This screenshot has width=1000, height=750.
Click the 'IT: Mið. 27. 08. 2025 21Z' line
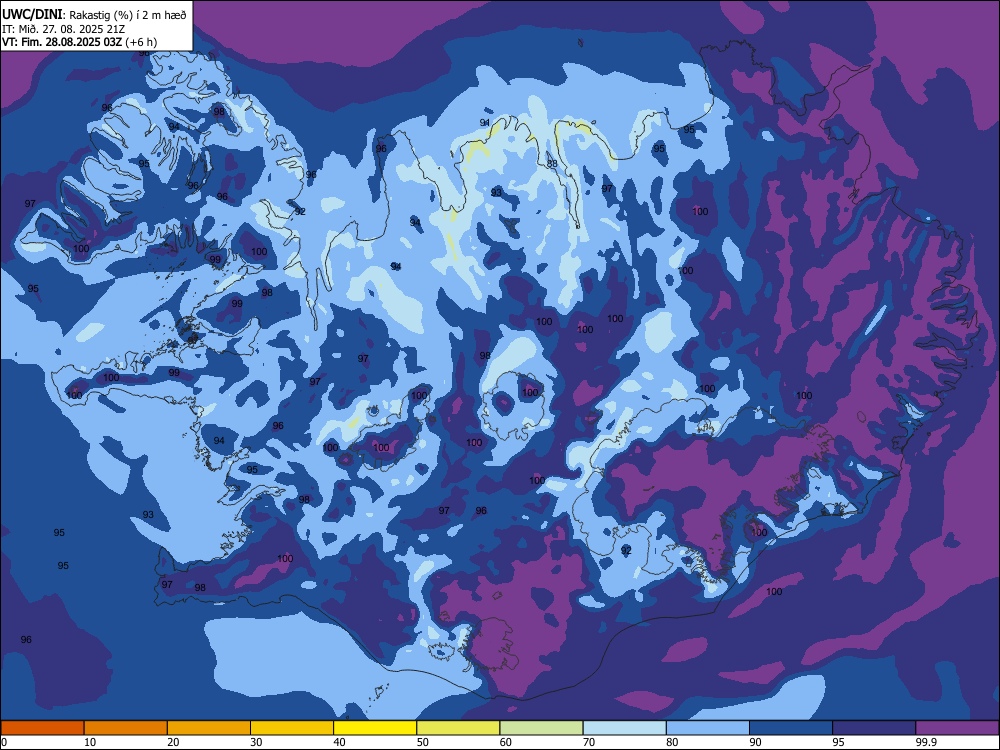tap(63, 29)
